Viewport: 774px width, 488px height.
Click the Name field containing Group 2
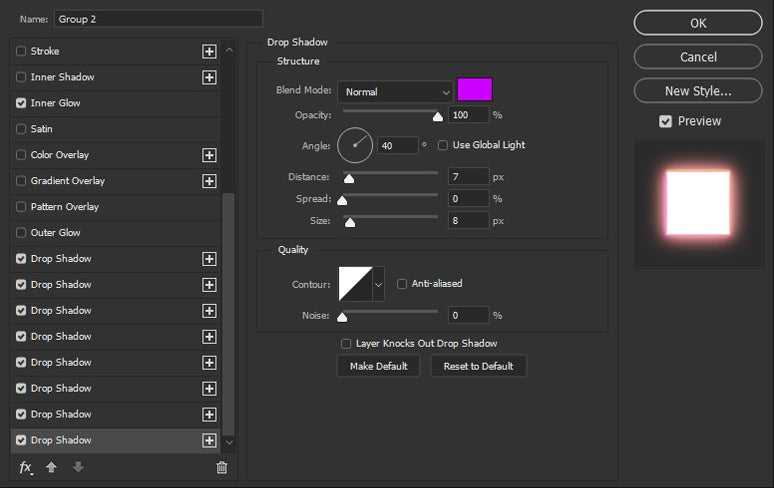[x=158, y=19]
